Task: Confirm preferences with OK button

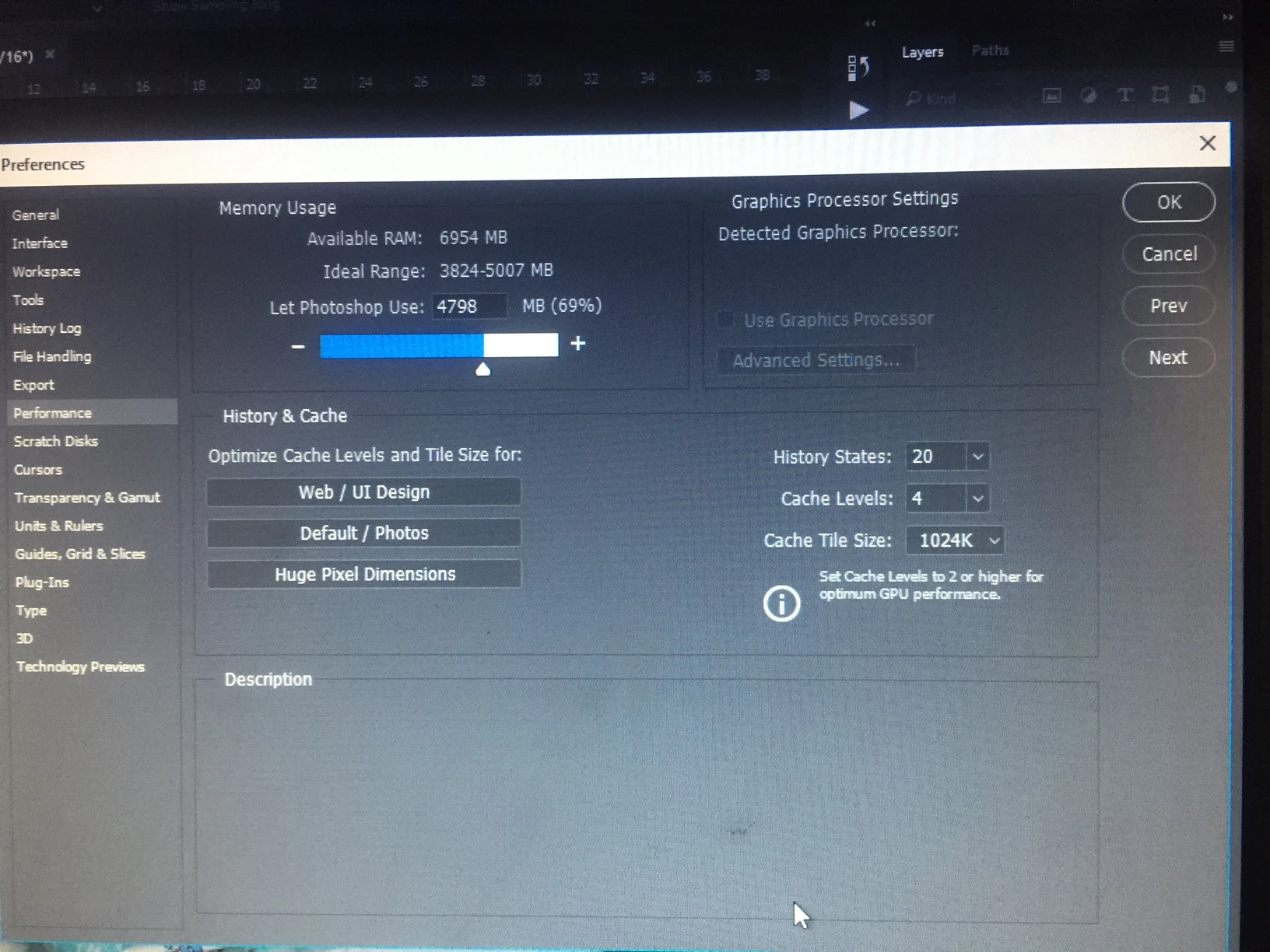Action: coord(1169,202)
